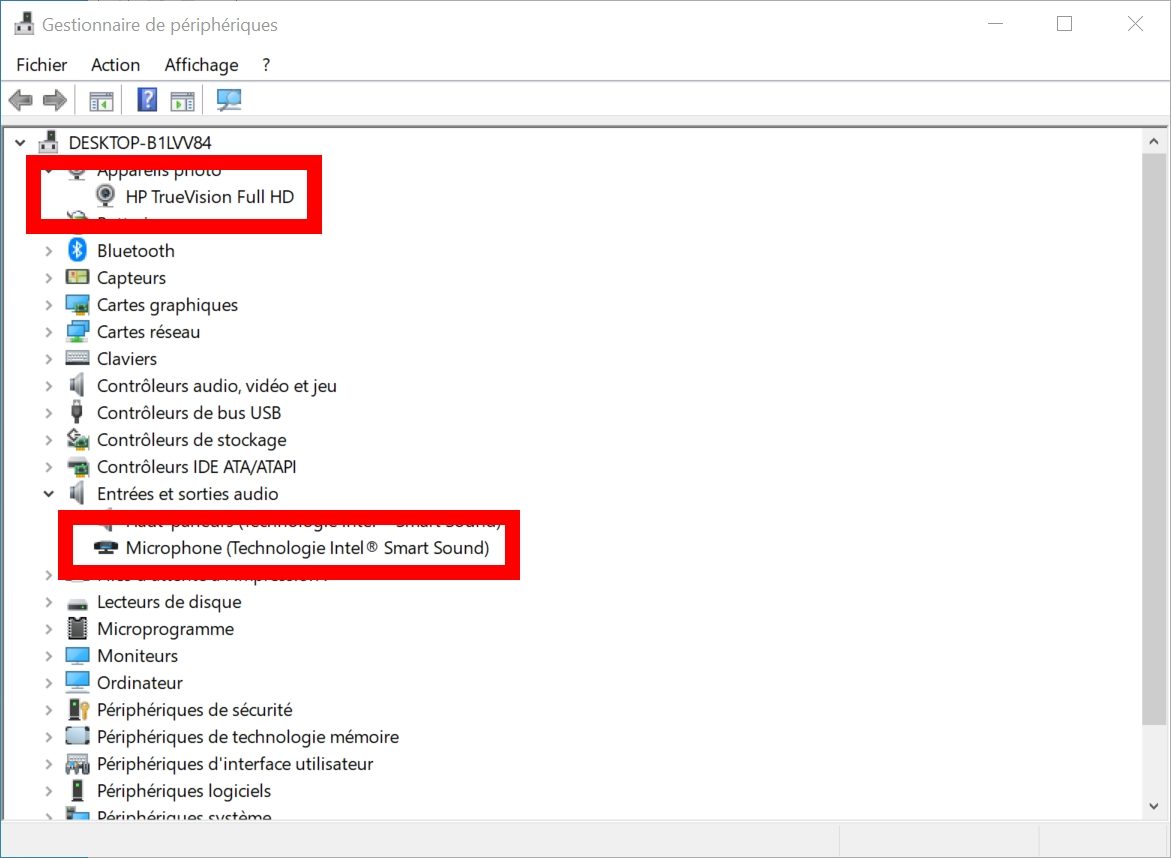Image resolution: width=1171 pixels, height=858 pixels.
Task: Expand the Ordinateur category
Action: point(49,683)
